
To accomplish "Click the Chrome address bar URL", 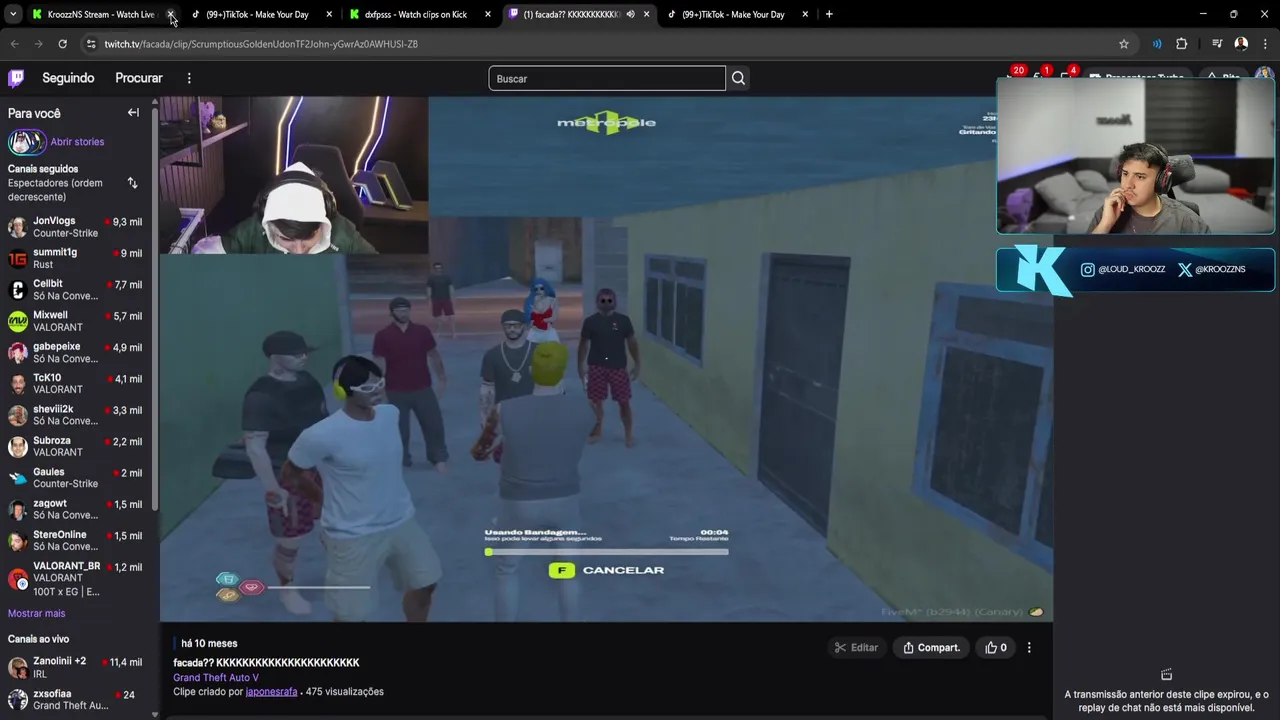I will tap(261, 44).
